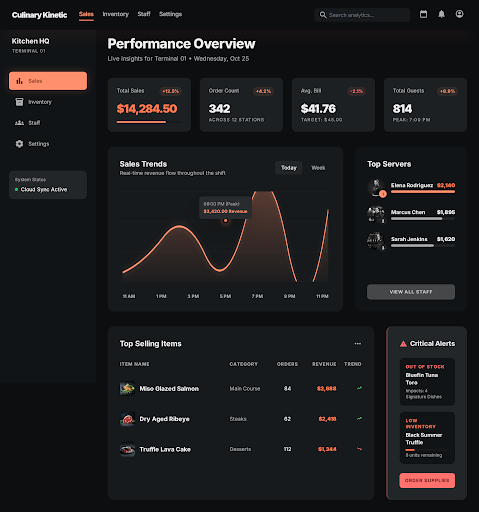
Task: Open the Sales tab in top navigation
Action: pyautogui.click(x=86, y=14)
